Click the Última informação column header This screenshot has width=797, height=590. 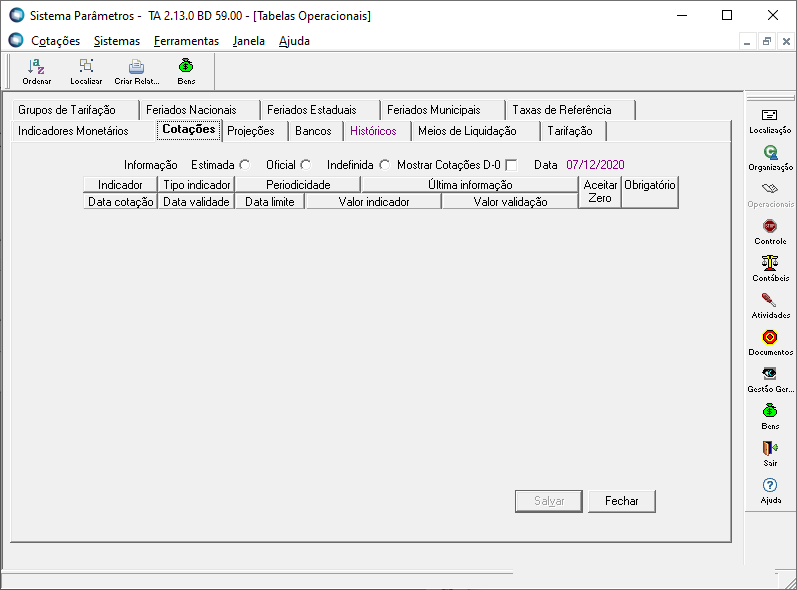click(x=470, y=184)
